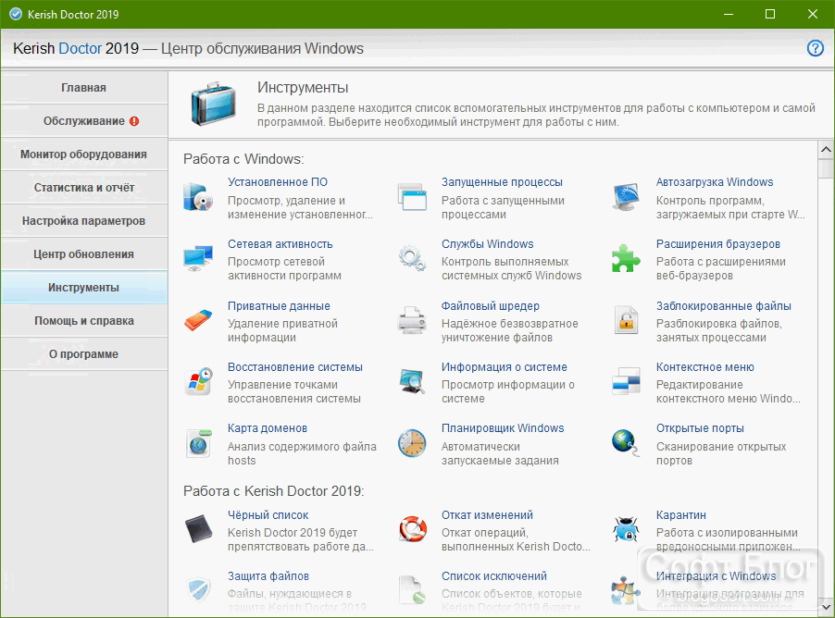
Task: Open the Откат изменений link
Action: tap(487, 515)
